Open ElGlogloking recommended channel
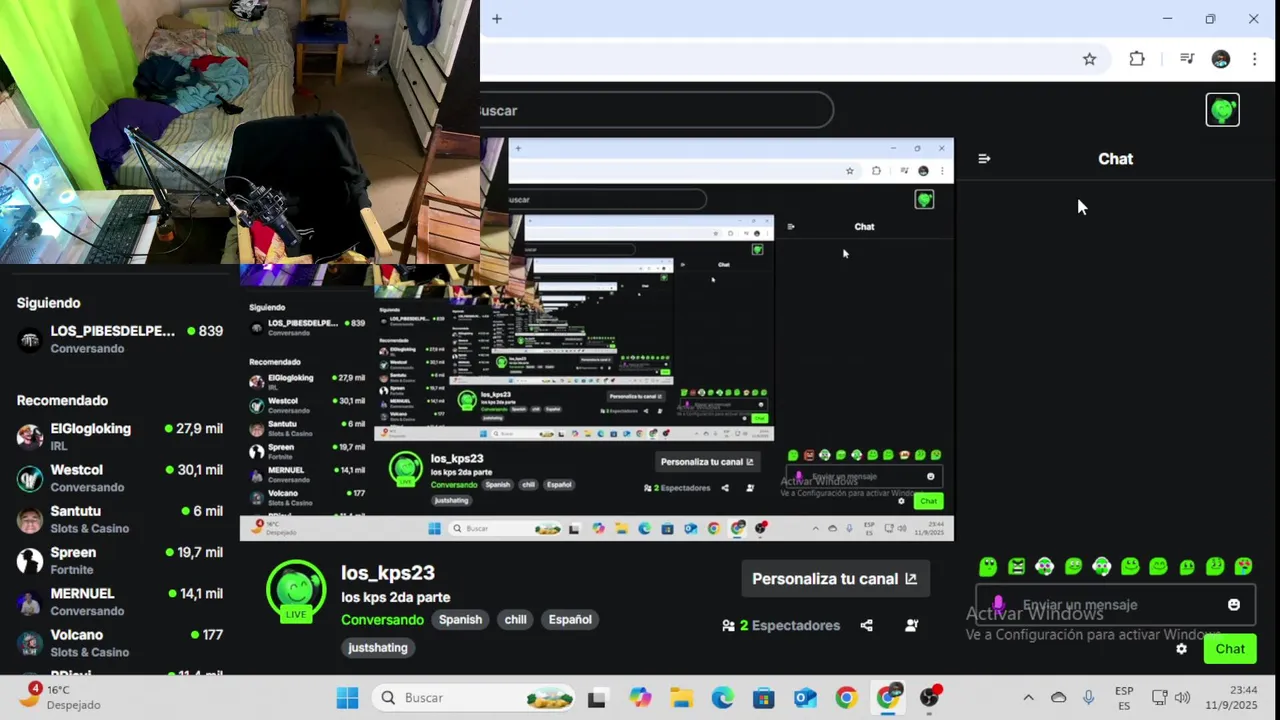The width and height of the screenshot is (1280, 720). coord(120,437)
